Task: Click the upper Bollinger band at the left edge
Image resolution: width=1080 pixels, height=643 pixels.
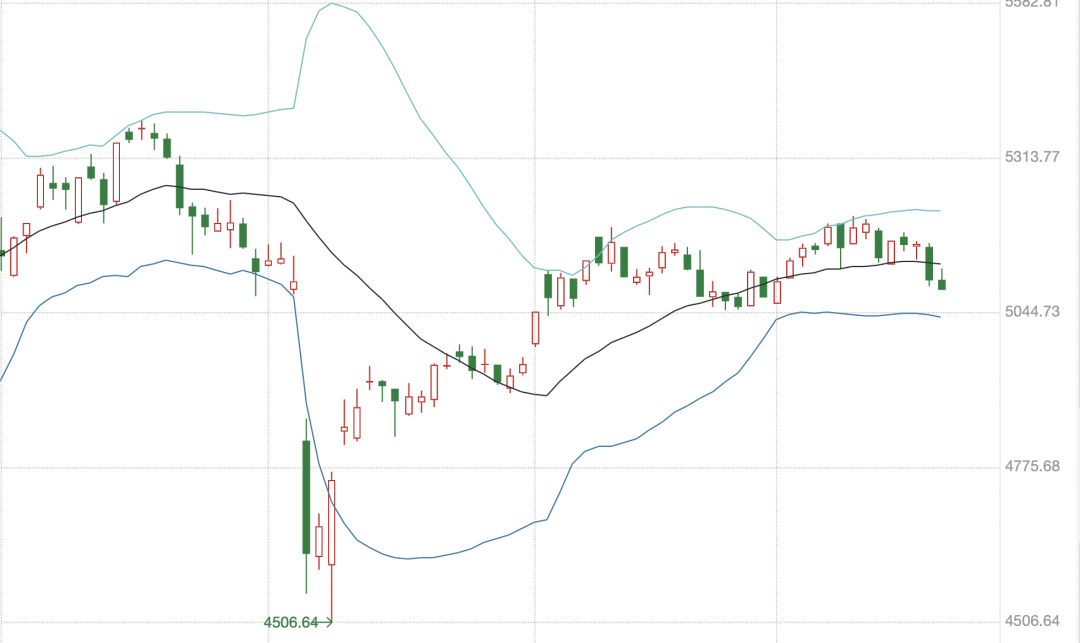Action: point(3,132)
